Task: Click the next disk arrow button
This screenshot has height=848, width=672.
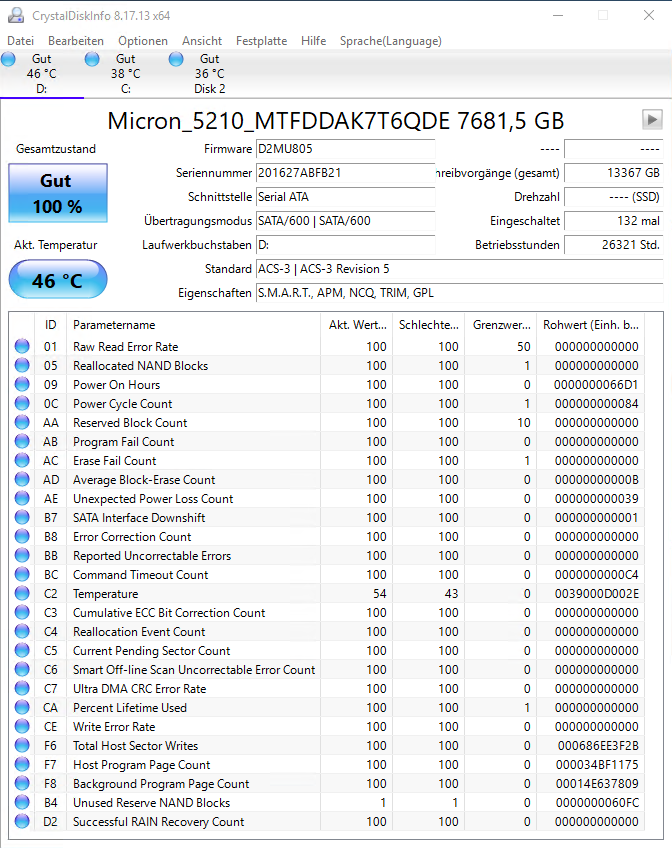Action: coord(652,120)
